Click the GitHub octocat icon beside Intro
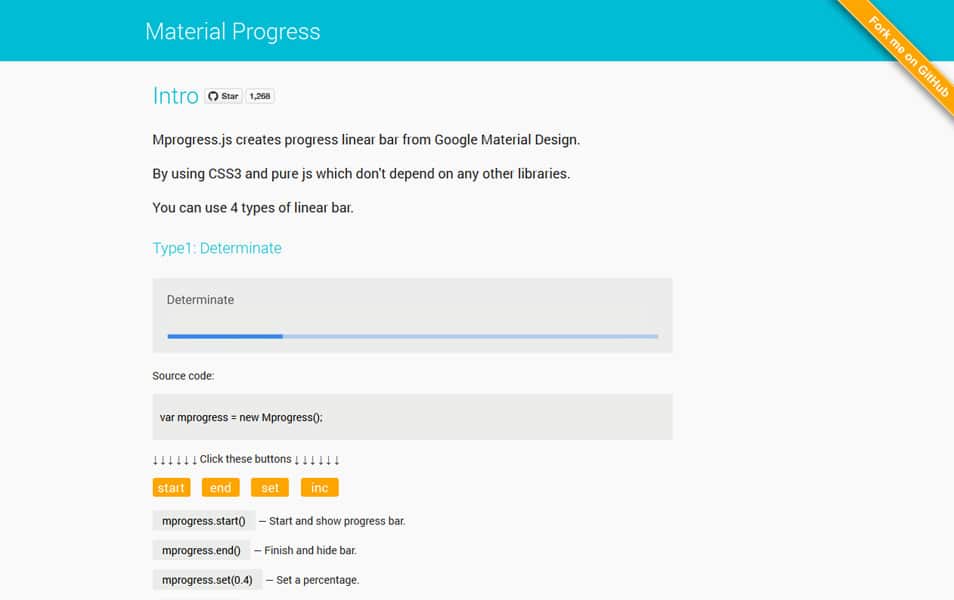The image size is (954, 600). [x=214, y=96]
